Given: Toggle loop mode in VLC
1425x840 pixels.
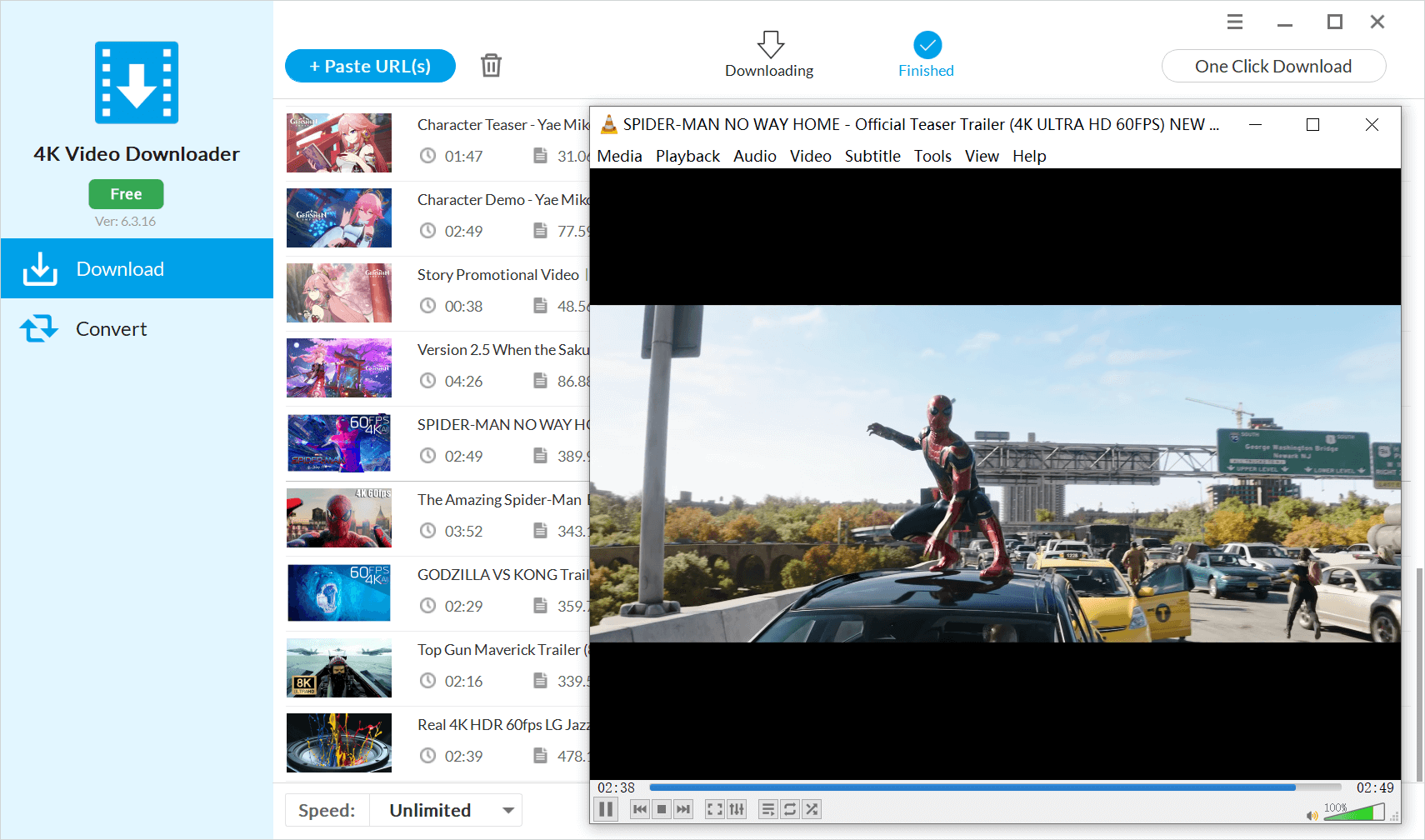Looking at the screenshot, I should (x=790, y=809).
